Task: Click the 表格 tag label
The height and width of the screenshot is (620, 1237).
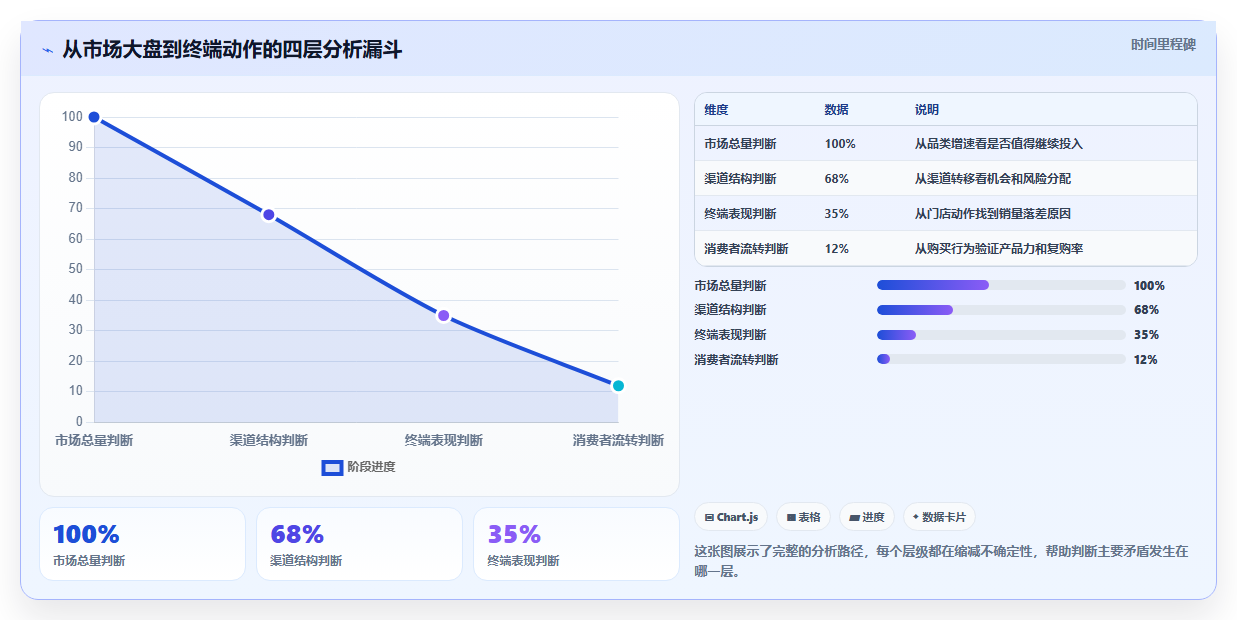Action: point(809,517)
